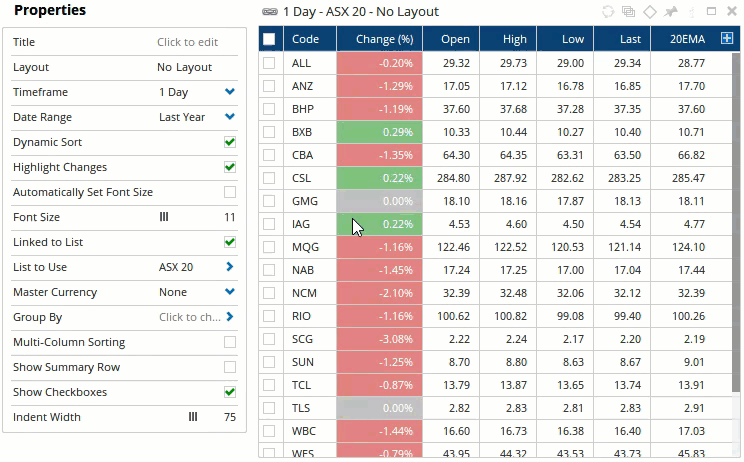This screenshot has width=744, height=462.
Task: Expand the Date Range dropdown chevron
Action: (230, 117)
